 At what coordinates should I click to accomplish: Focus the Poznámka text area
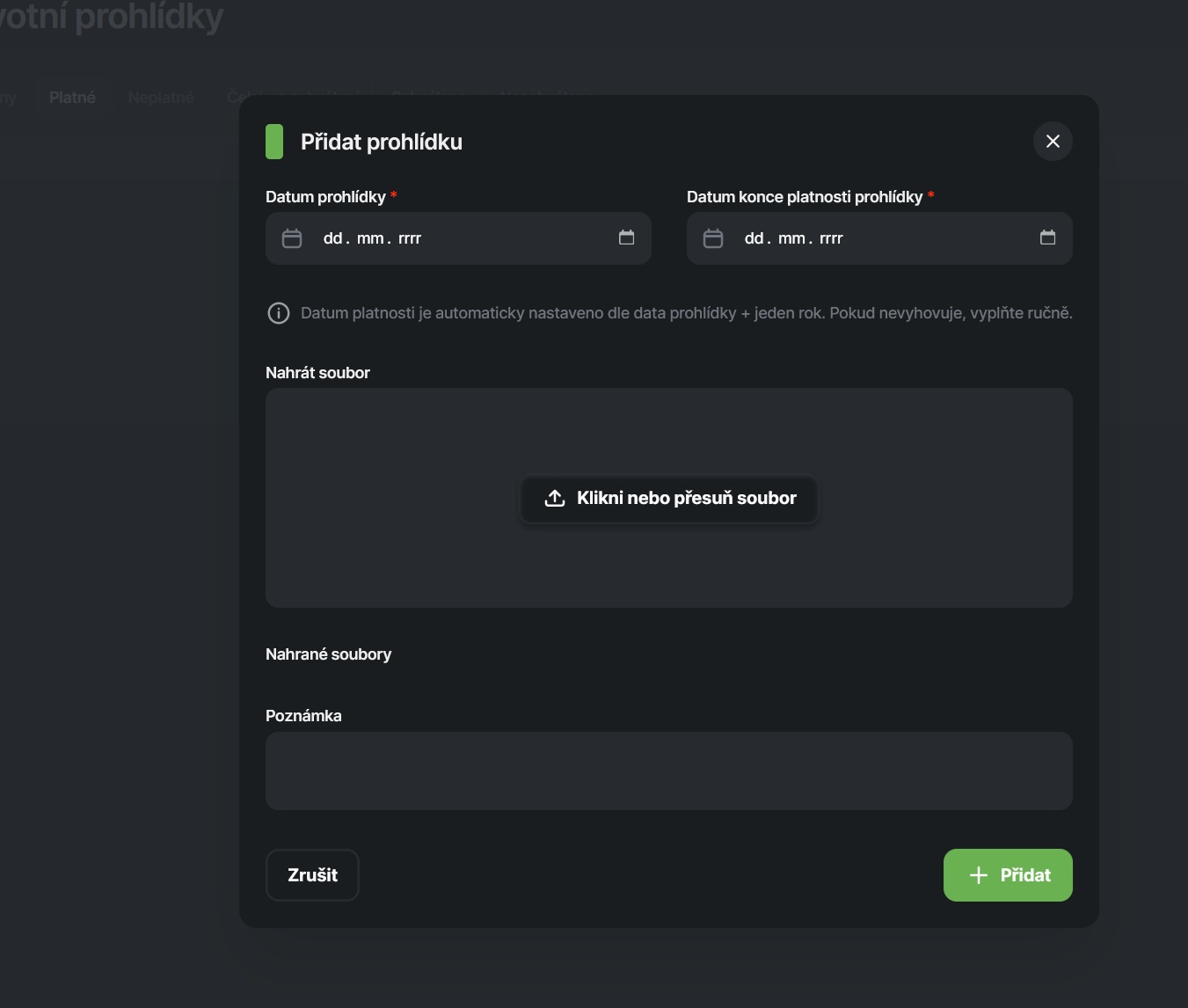coord(668,771)
